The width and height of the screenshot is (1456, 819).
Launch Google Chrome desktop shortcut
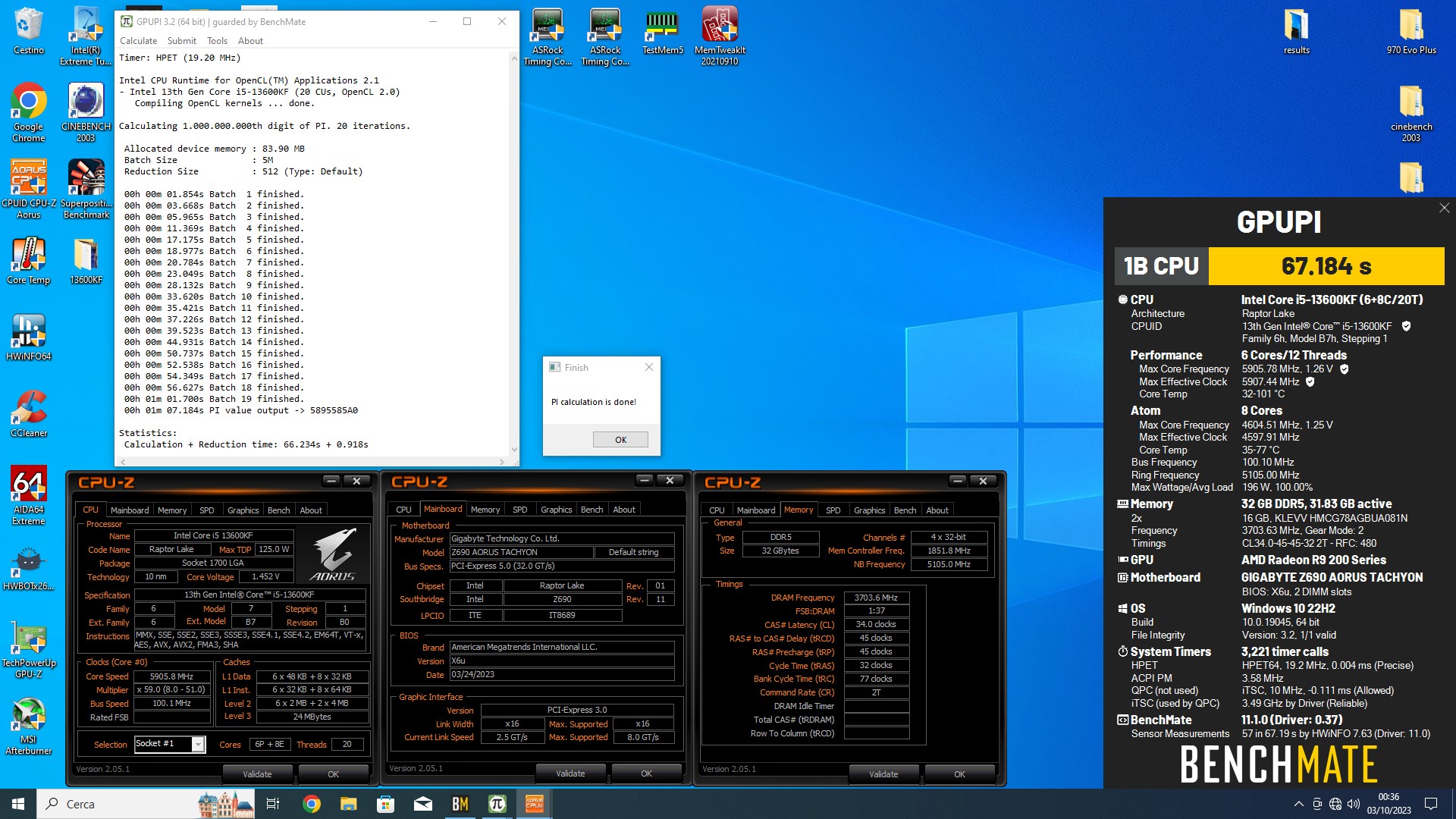point(29,111)
